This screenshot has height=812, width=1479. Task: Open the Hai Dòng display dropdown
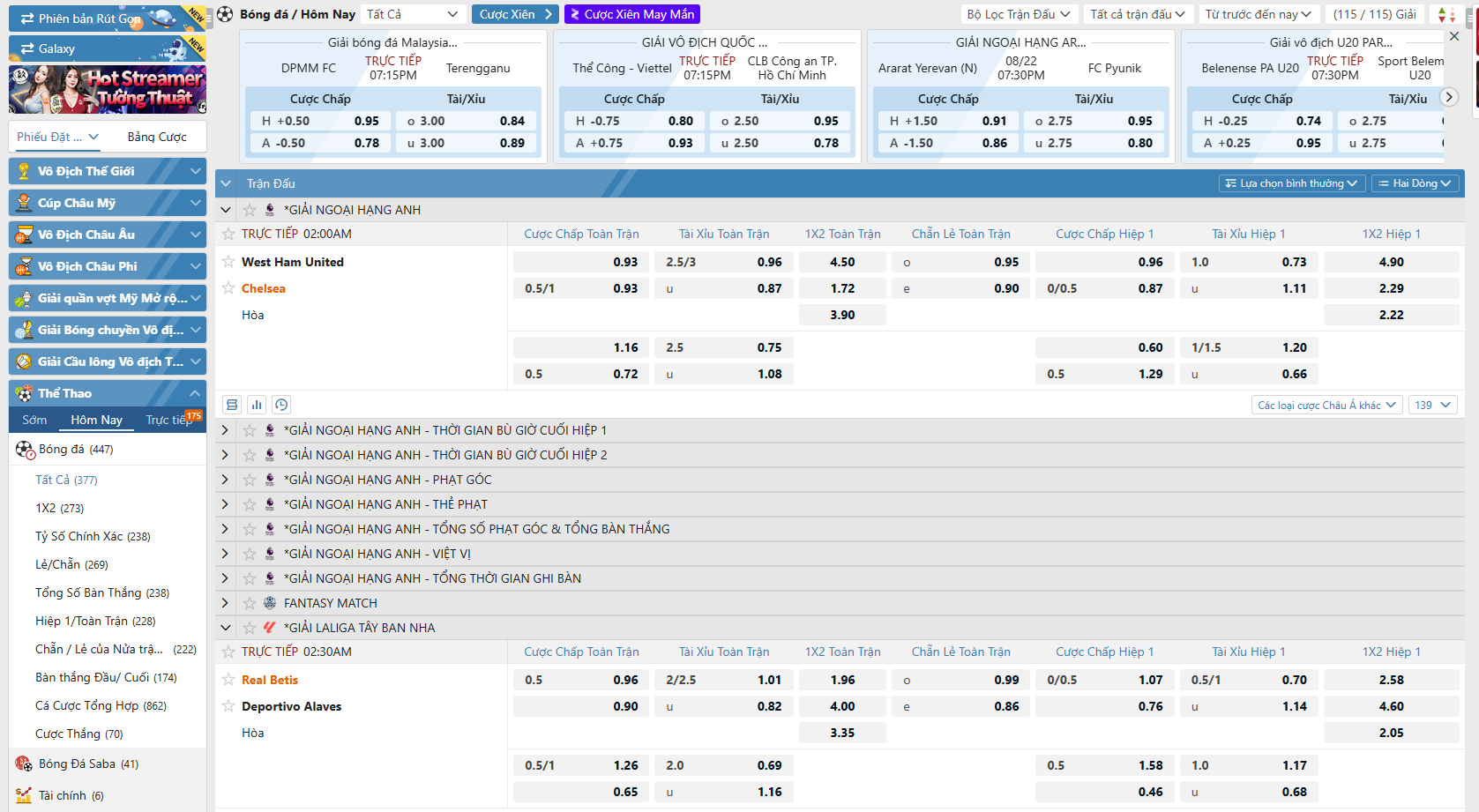click(1415, 183)
